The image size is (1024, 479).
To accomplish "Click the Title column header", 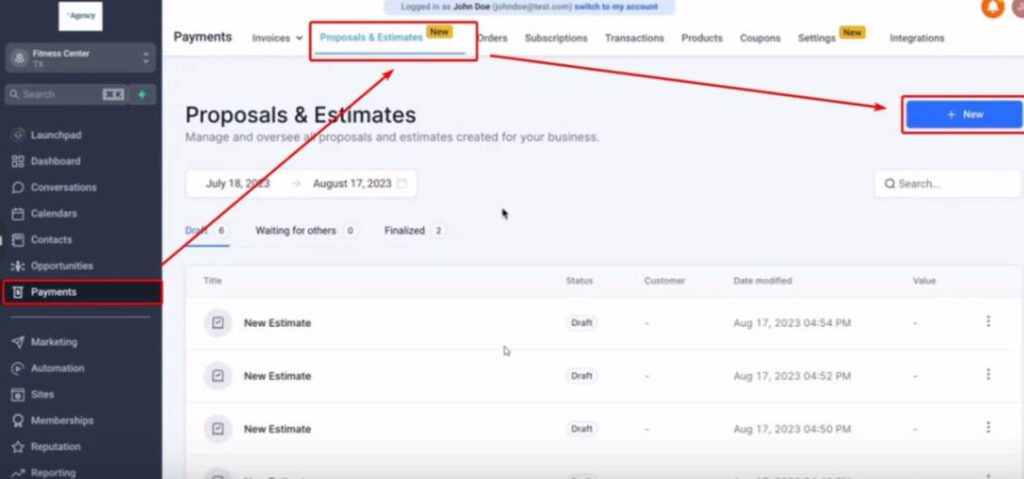I will pos(212,280).
